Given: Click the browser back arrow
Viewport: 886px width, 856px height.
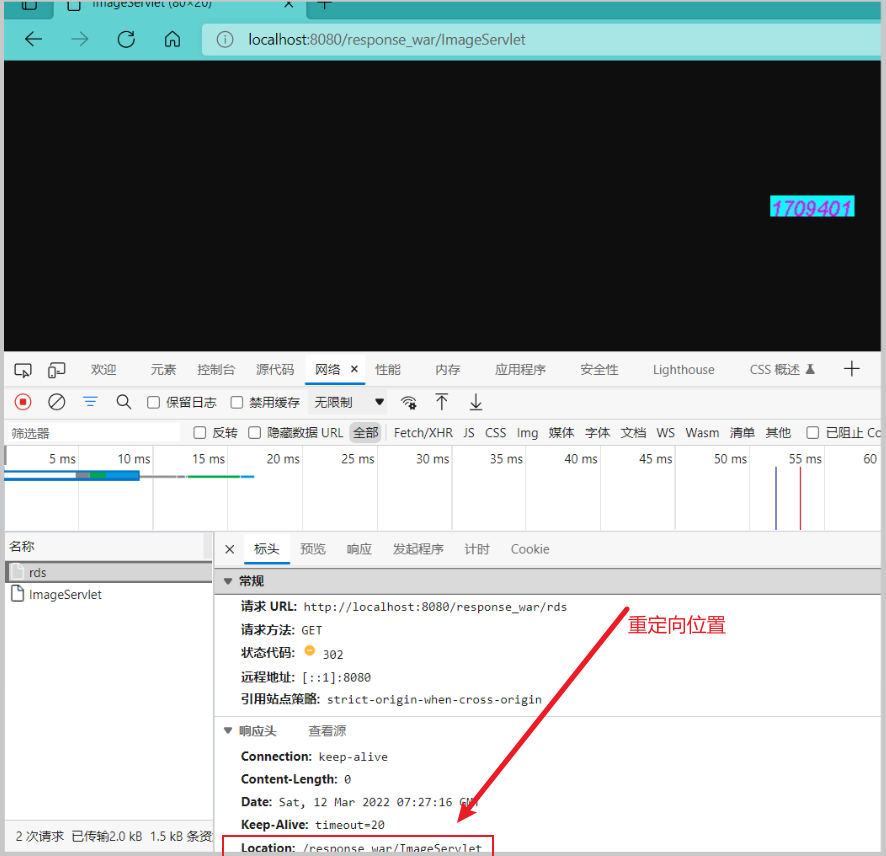Looking at the screenshot, I should [x=34, y=39].
